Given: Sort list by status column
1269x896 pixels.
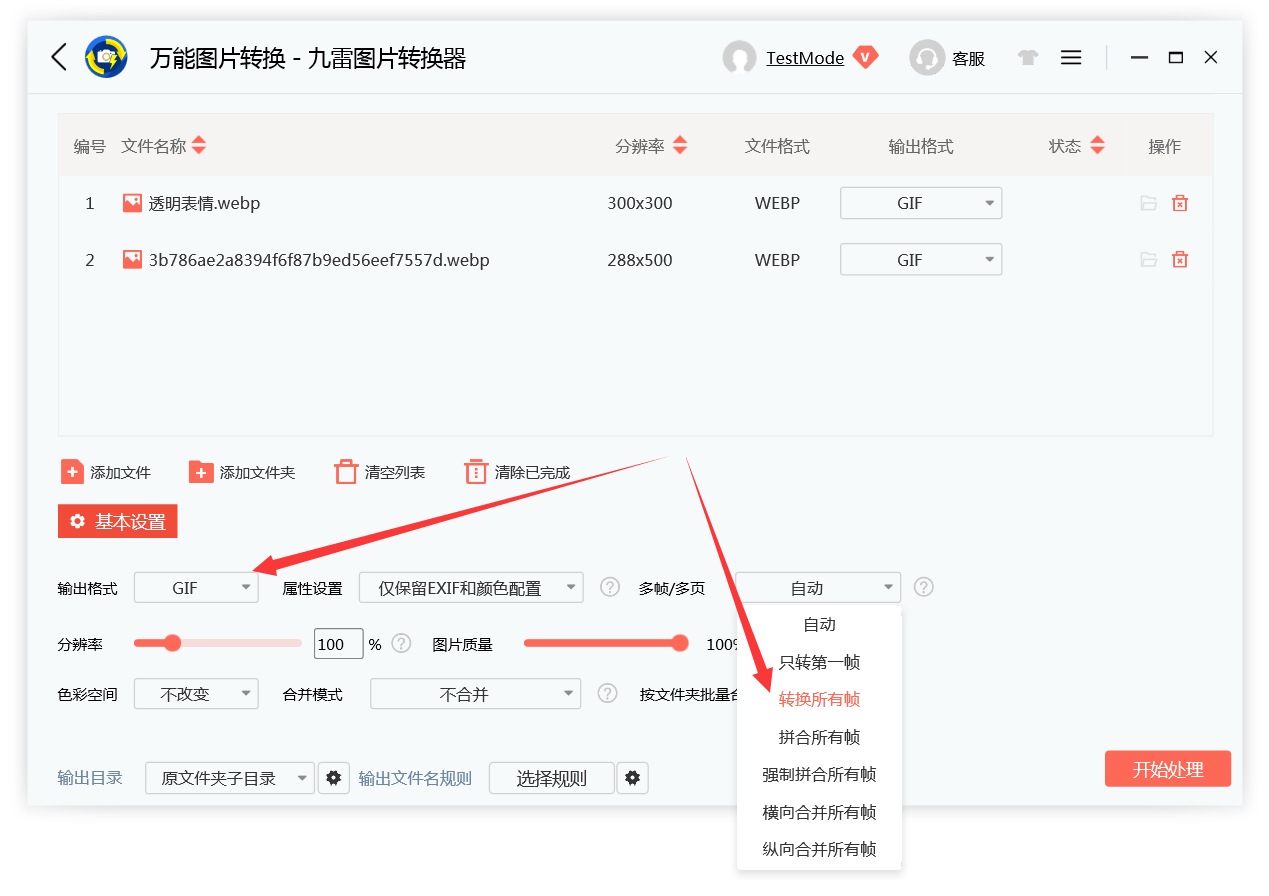Looking at the screenshot, I should pyautogui.click(x=1097, y=146).
